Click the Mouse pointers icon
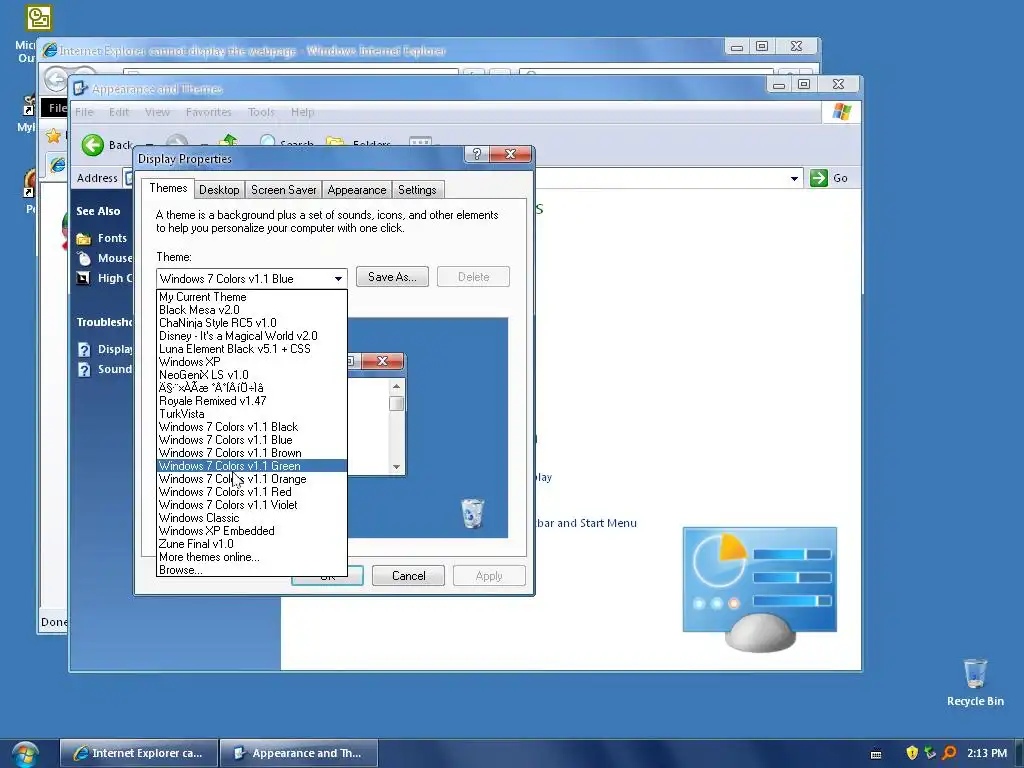Screen dimensions: 1024x768 (x=84, y=258)
